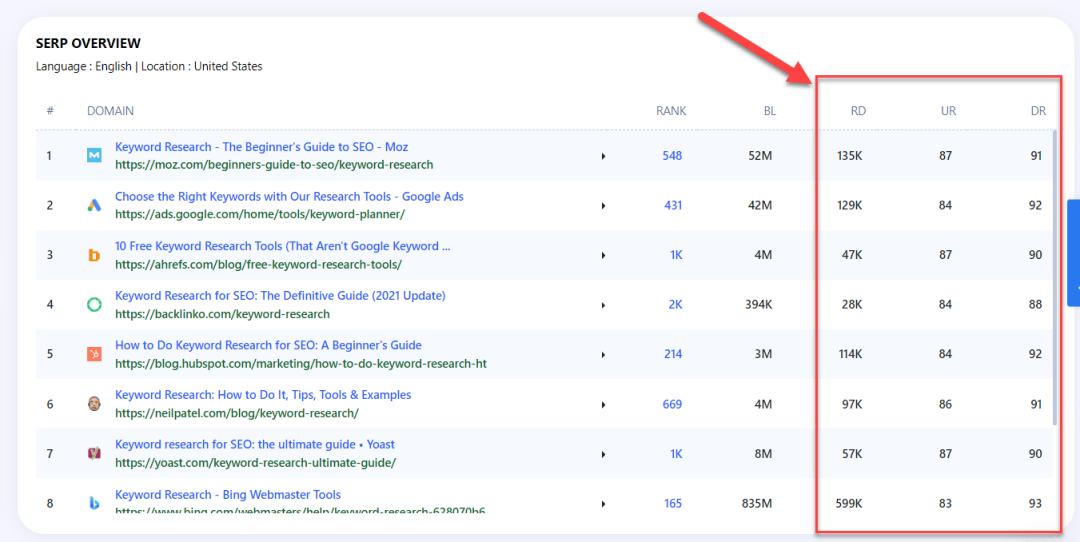
Task: Click the Language and Location line
Action: point(149,67)
